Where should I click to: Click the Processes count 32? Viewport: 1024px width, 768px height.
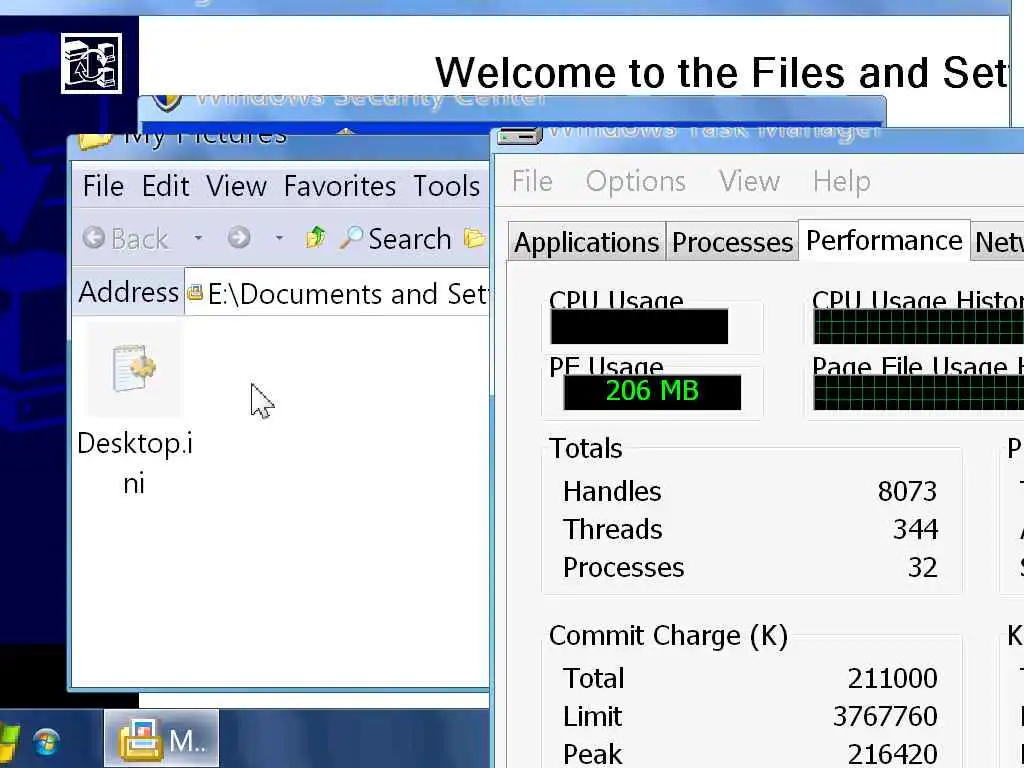(x=923, y=568)
